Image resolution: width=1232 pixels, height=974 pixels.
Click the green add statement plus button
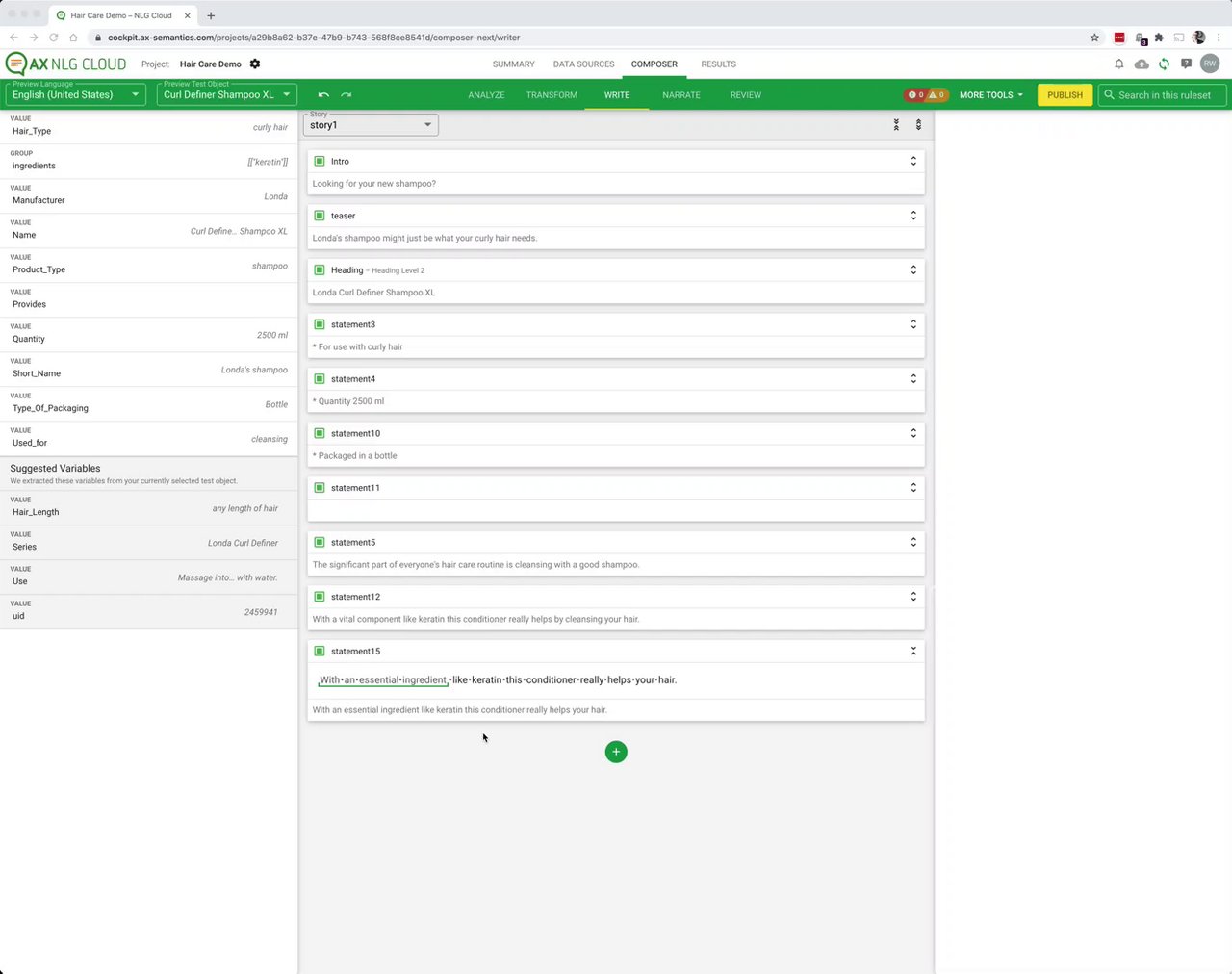[616, 752]
